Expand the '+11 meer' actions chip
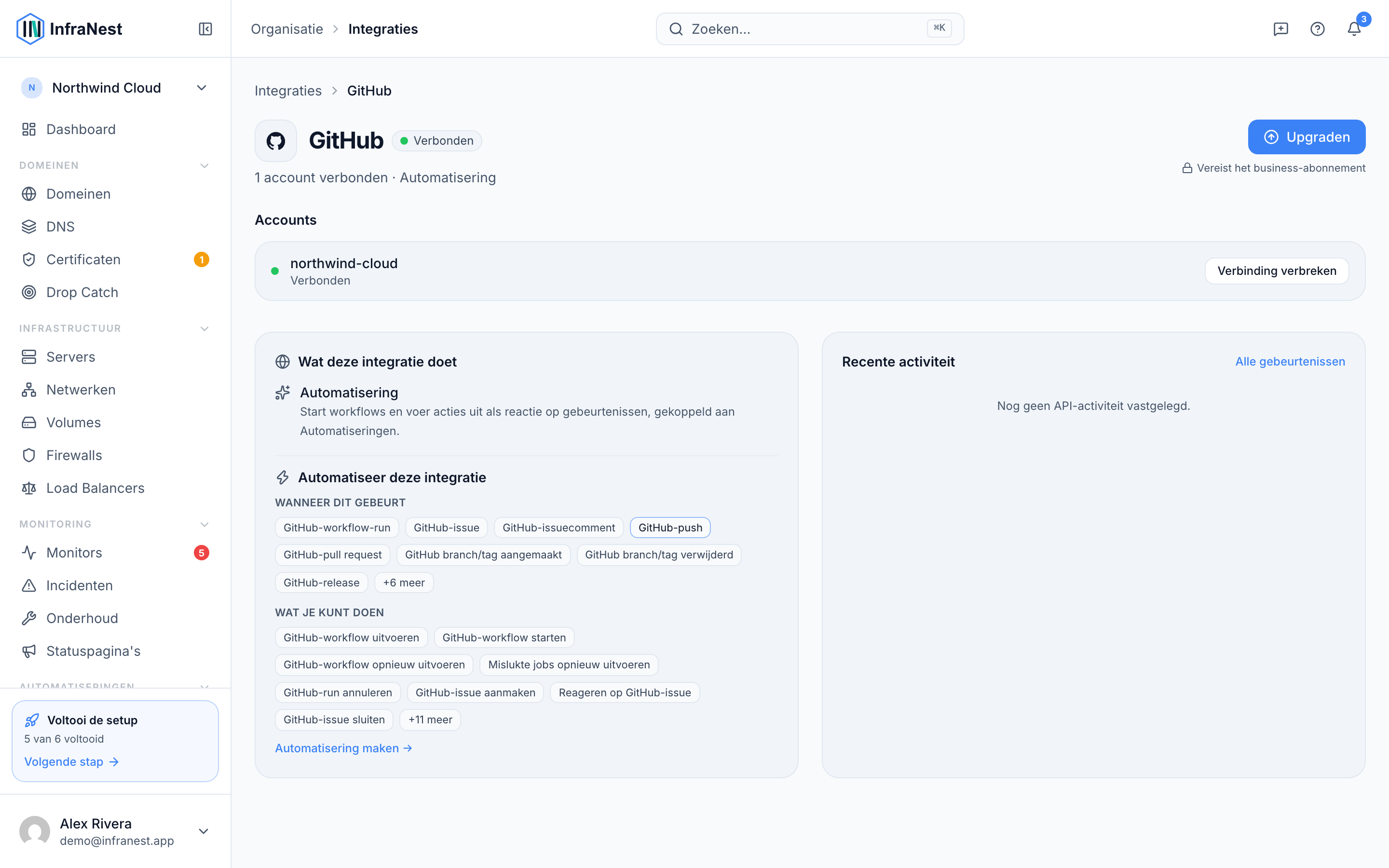Viewport: 1389px width, 868px height. (431, 720)
